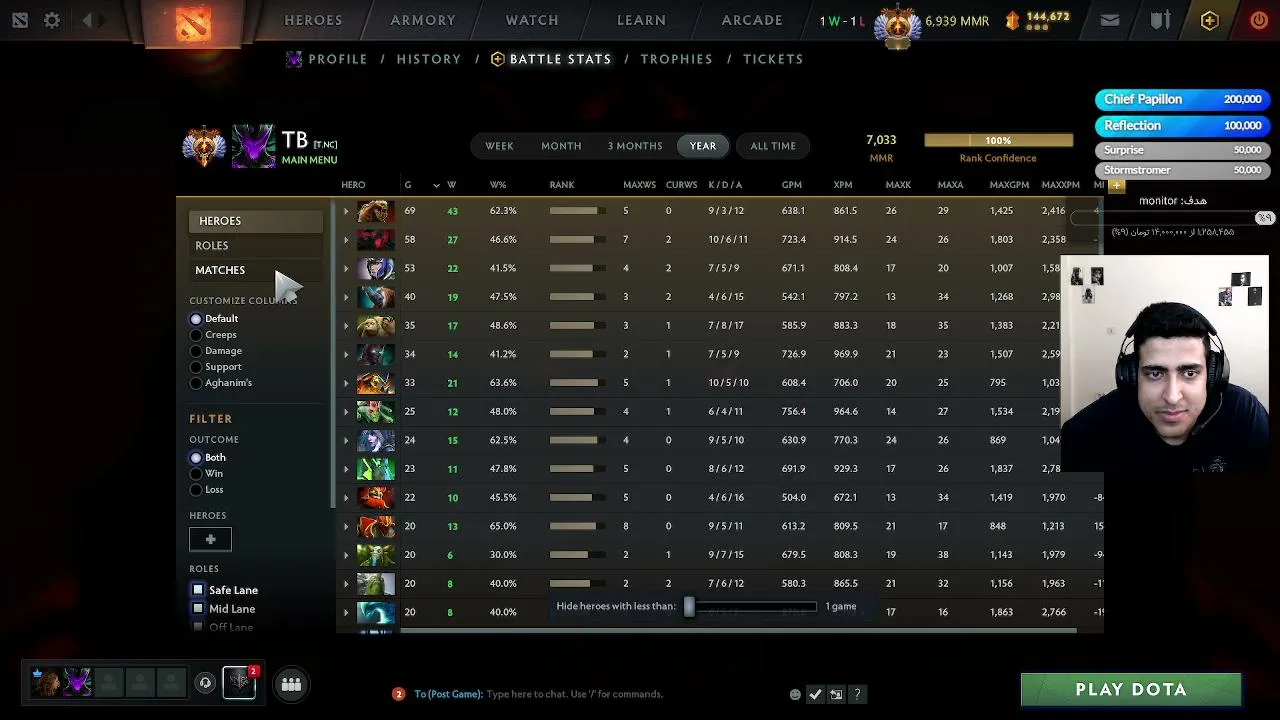1280x720 pixels.
Task: Open the mail envelope icon
Action: coord(1110,20)
